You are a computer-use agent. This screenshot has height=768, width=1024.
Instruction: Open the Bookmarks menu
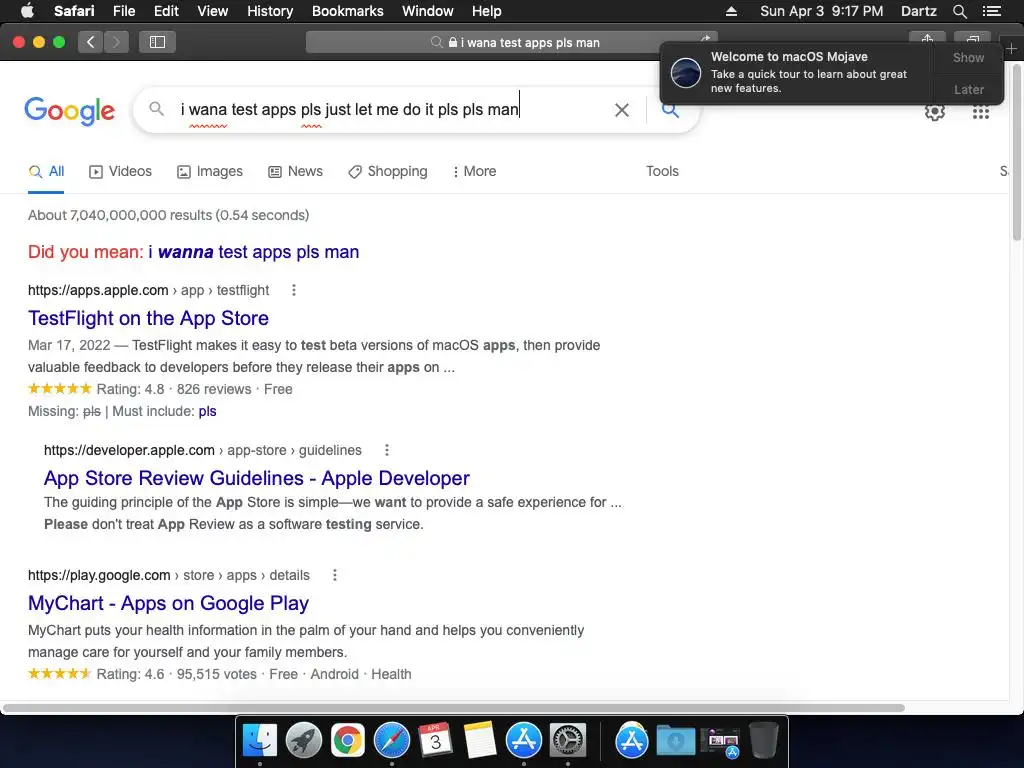click(x=347, y=11)
